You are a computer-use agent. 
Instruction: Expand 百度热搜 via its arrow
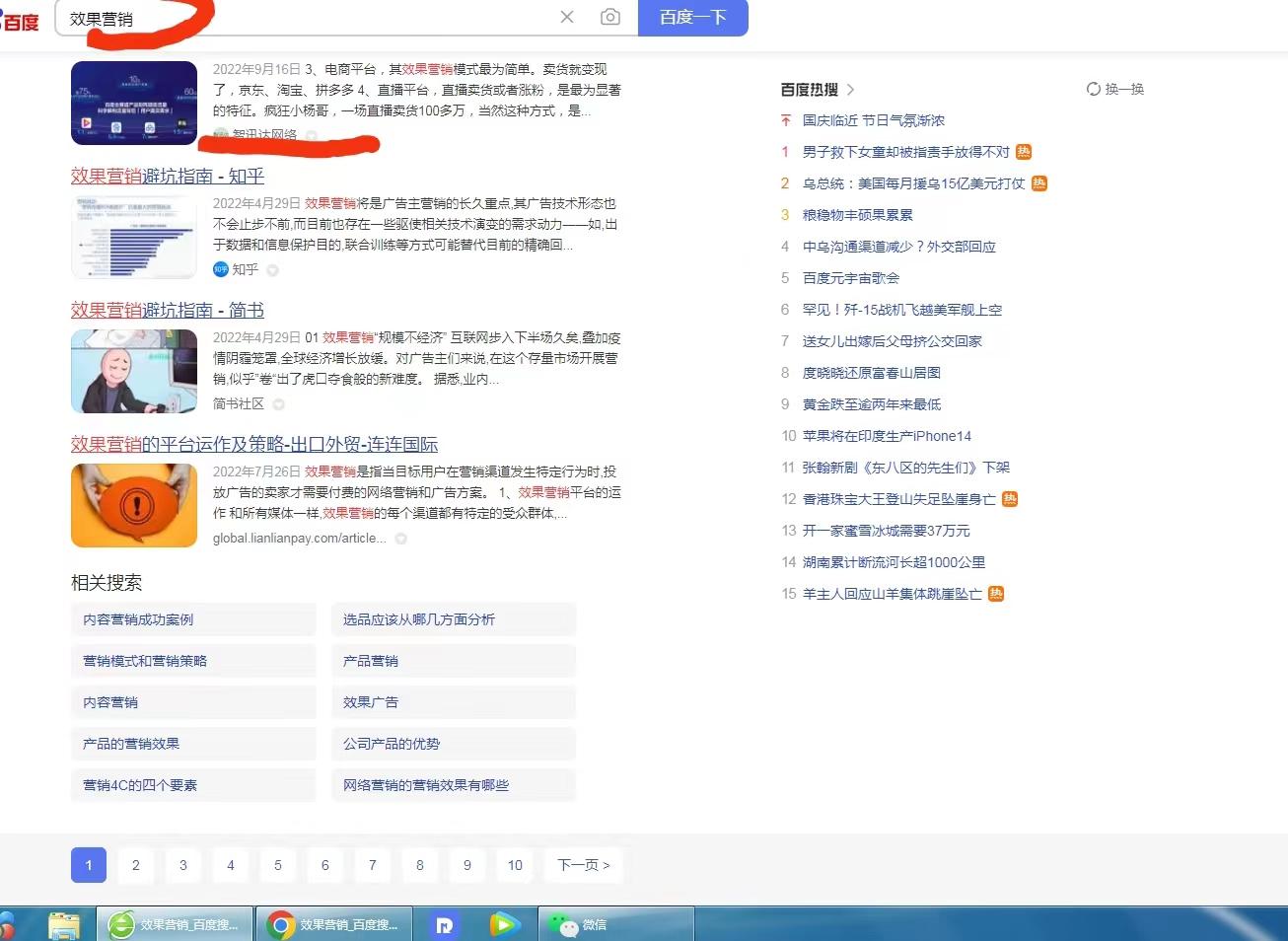tap(850, 90)
